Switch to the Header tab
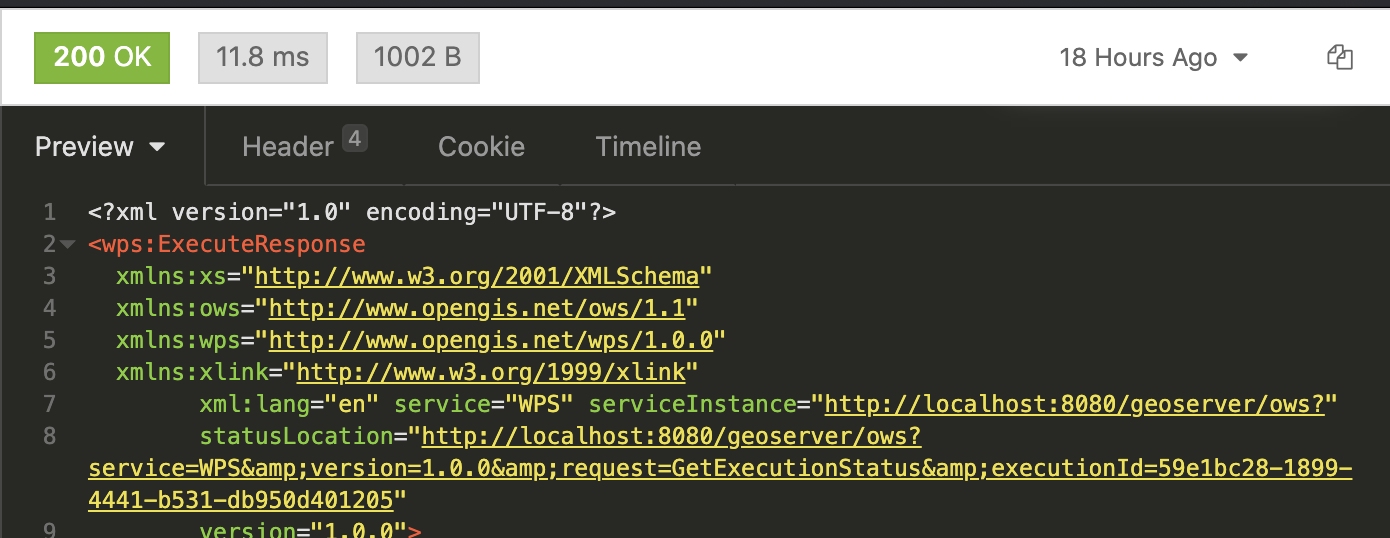The height and width of the screenshot is (538, 1390). coord(287,147)
